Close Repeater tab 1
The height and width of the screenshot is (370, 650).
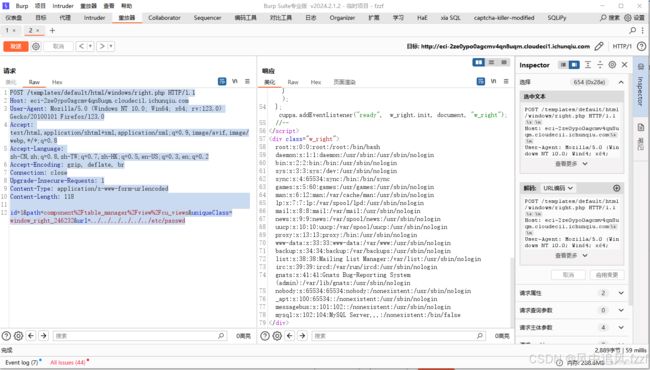tap(14, 31)
